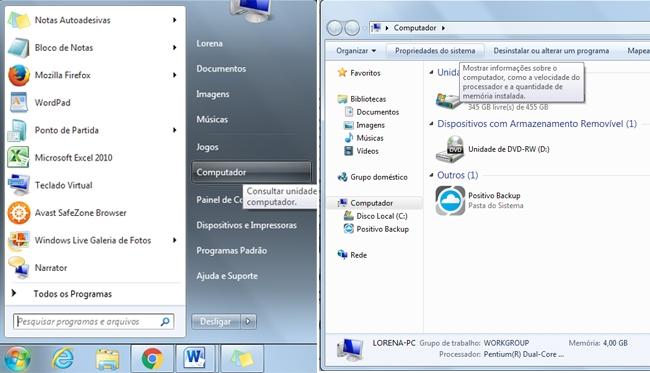Click Desinstalar ou alterar um programa

[551, 51]
